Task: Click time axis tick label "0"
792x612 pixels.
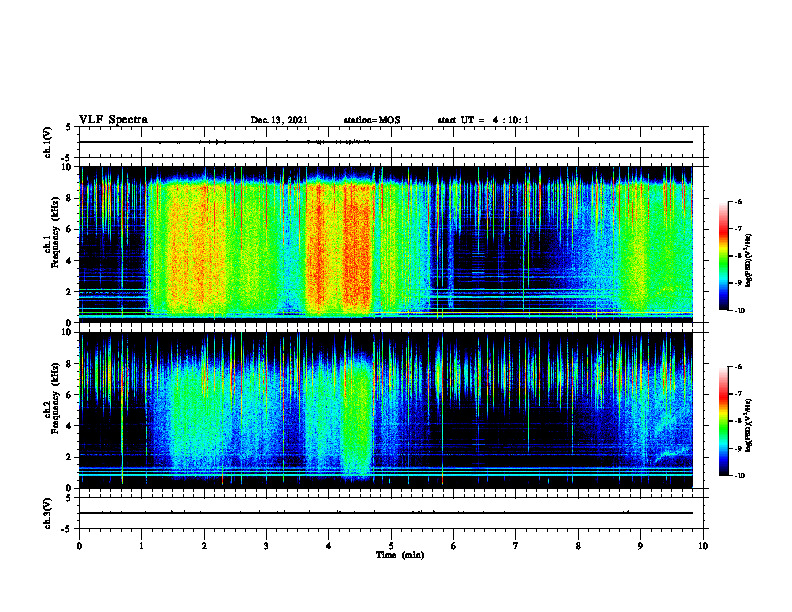Action: click(79, 546)
